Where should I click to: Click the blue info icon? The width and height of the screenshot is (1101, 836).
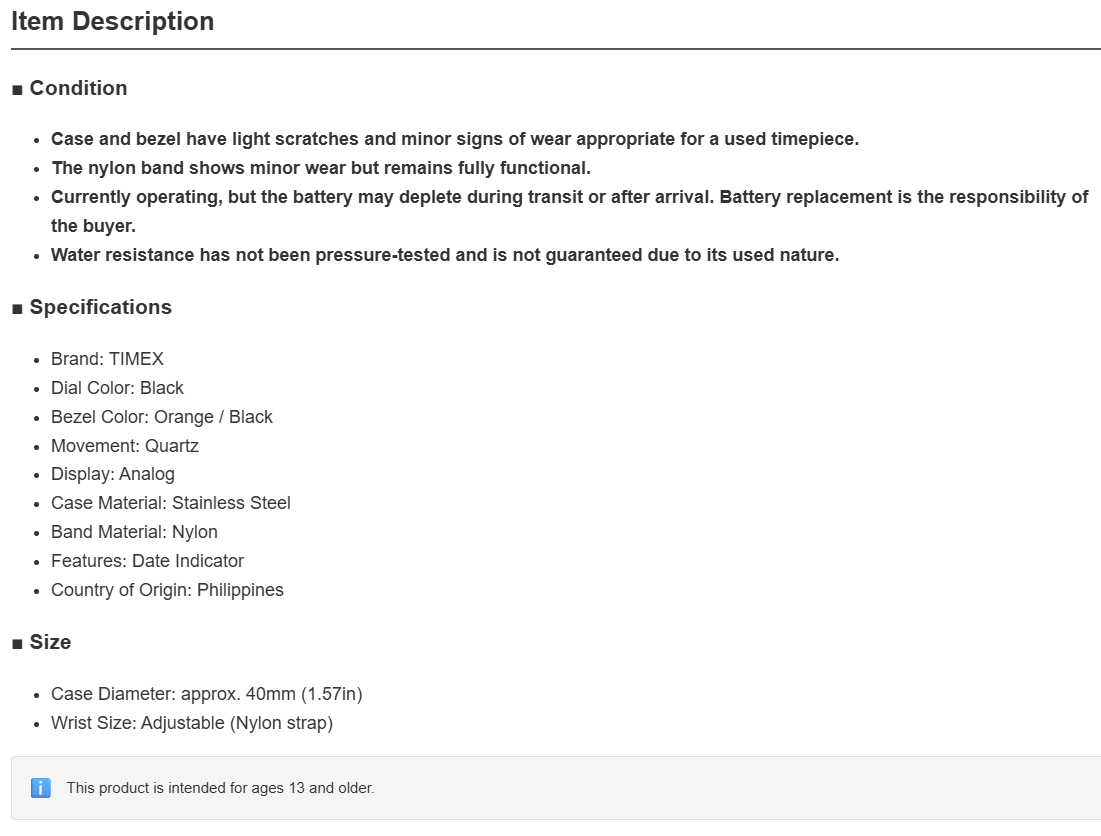point(41,788)
